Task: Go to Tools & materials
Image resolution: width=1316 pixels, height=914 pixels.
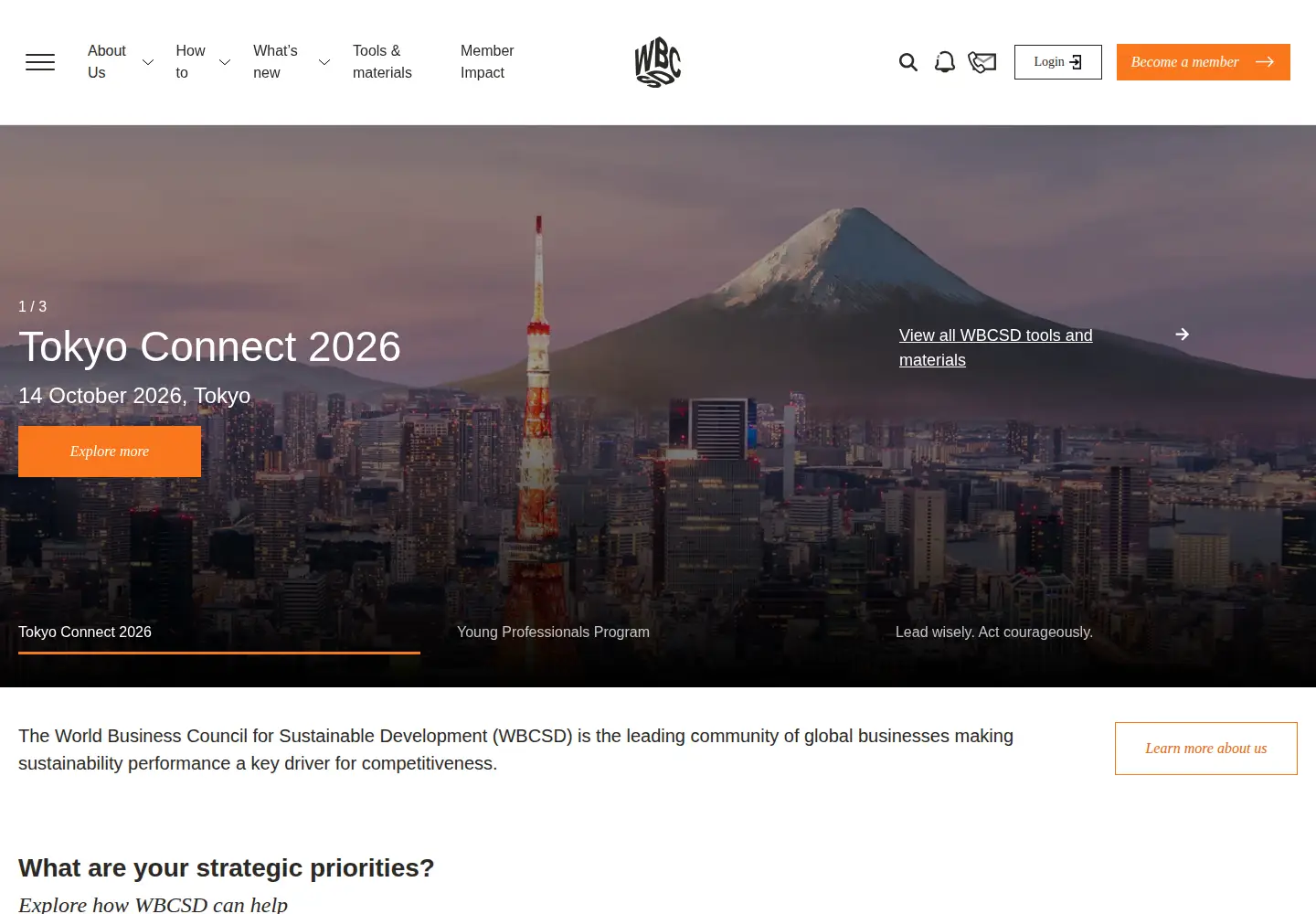Action: pyautogui.click(x=382, y=62)
